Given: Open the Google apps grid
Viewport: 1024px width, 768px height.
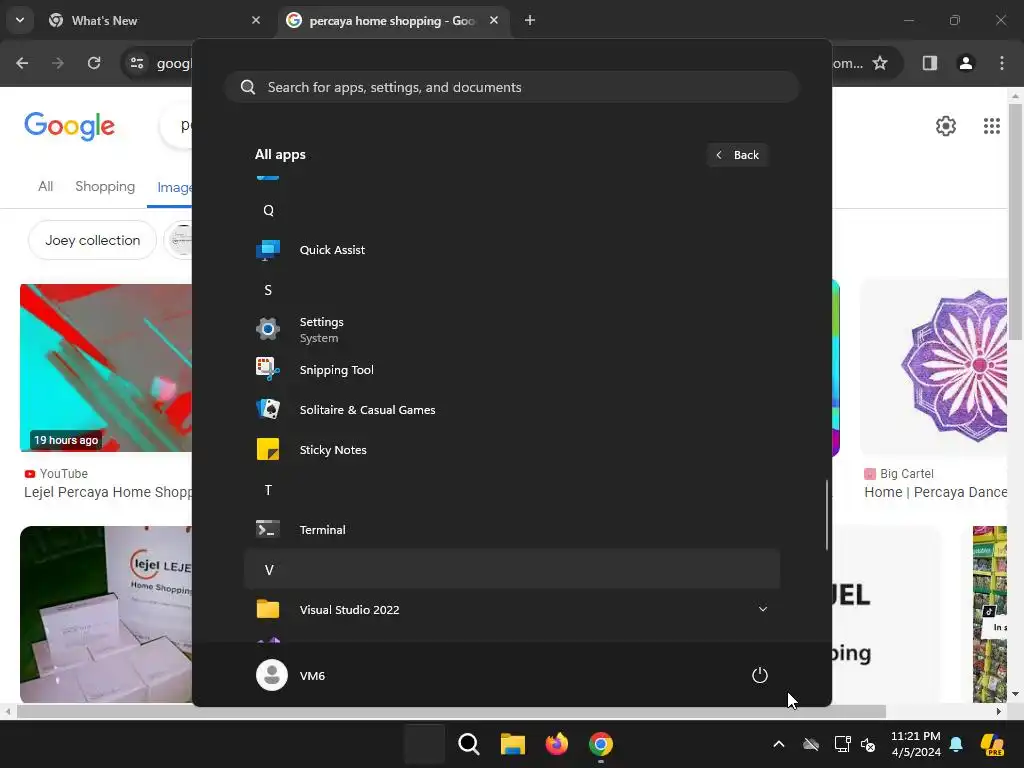Looking at the screenshot, I should click(991, 125).
